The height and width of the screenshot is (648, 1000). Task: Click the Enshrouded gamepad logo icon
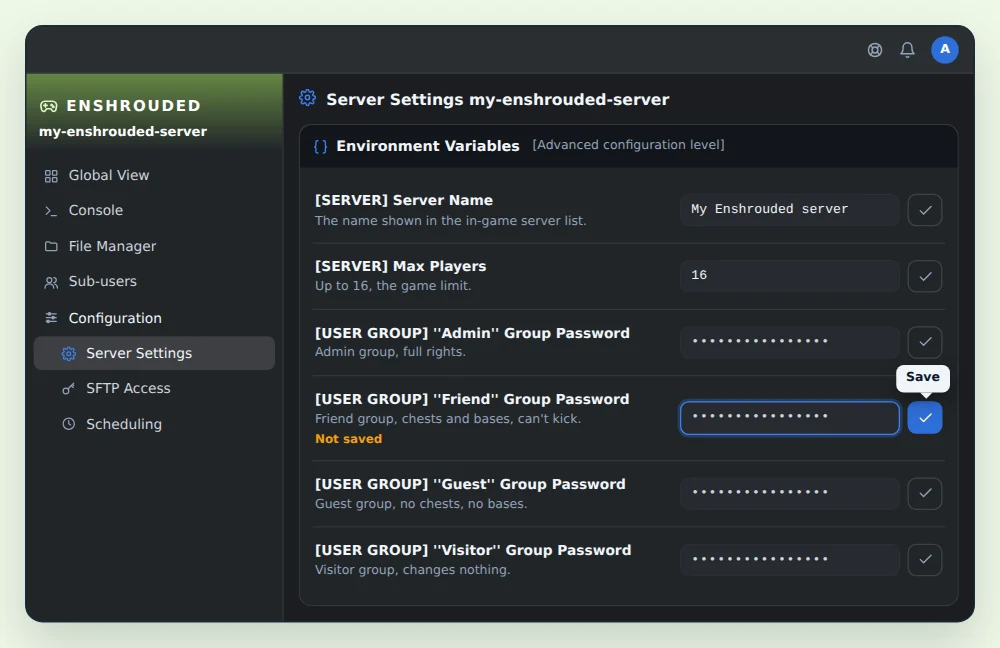tap(48, 106)
